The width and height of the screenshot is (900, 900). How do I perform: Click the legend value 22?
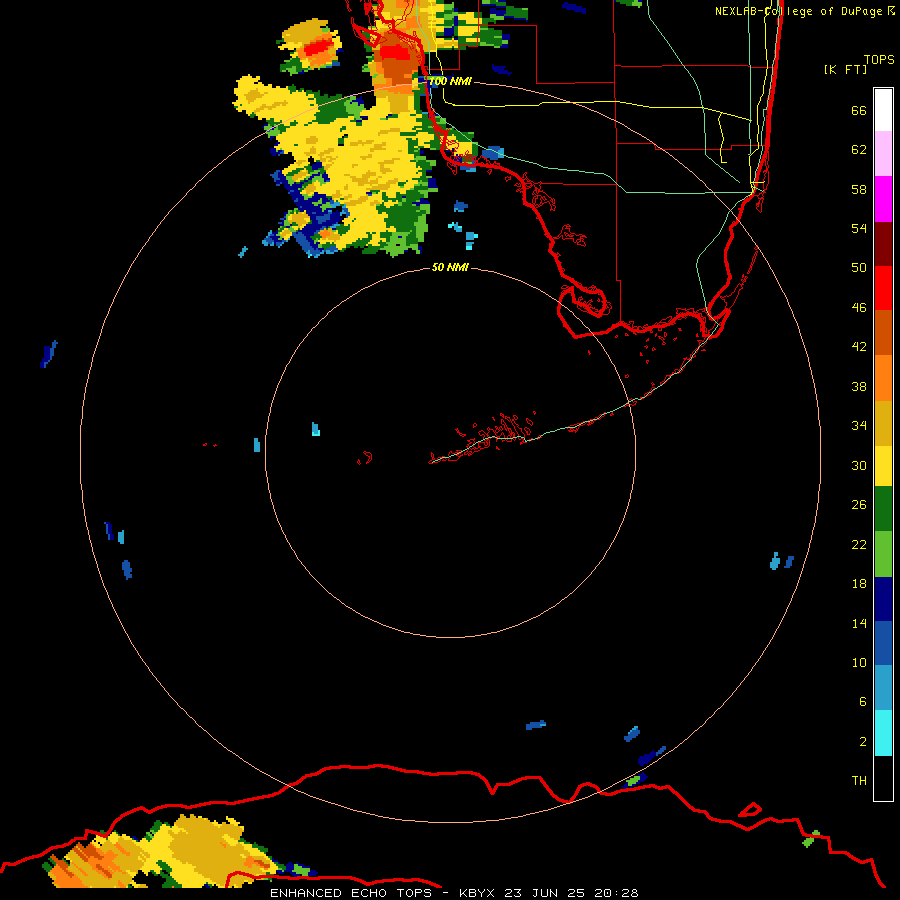click(x=859, y=544)
